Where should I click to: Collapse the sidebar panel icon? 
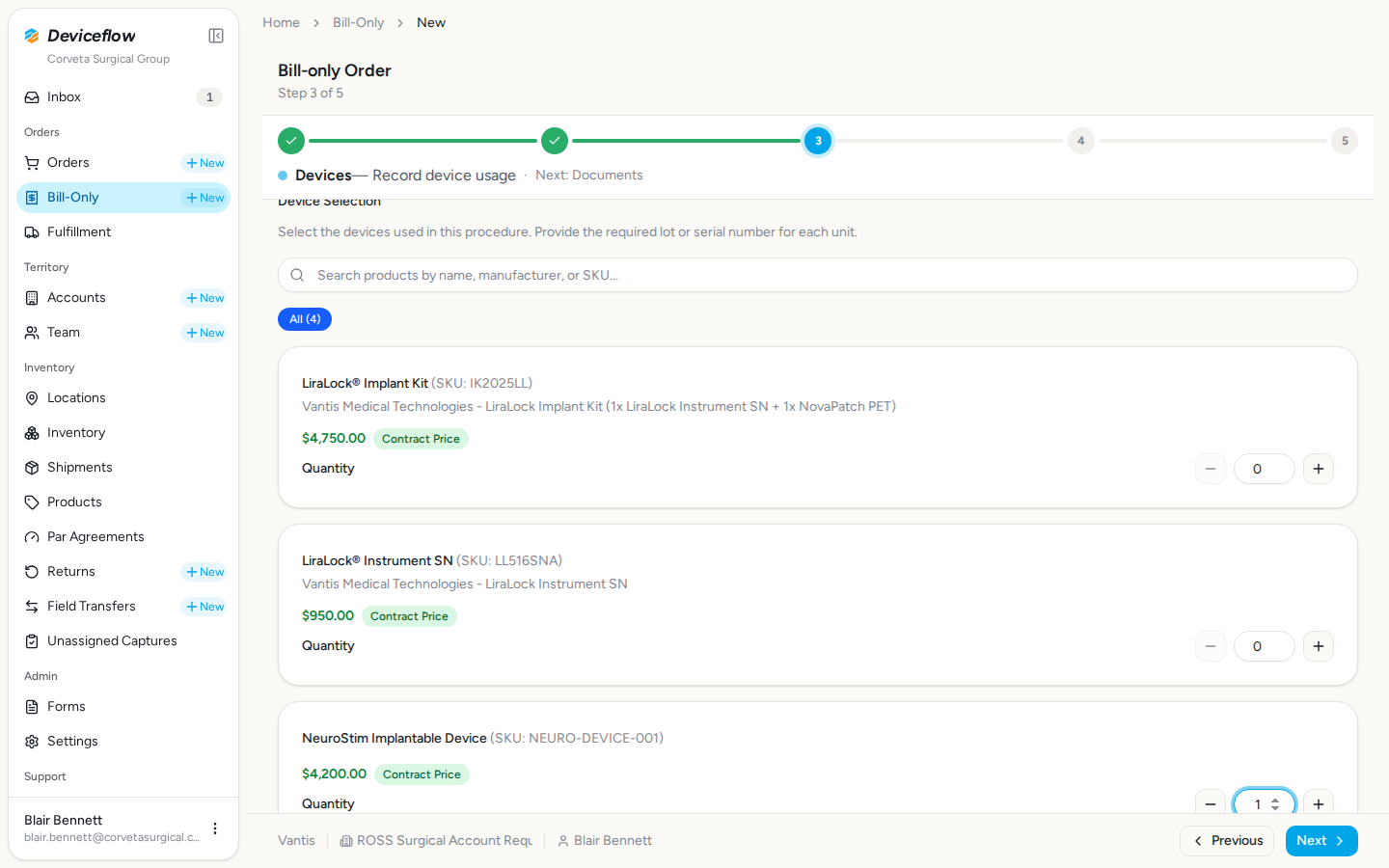click(216, 36)
